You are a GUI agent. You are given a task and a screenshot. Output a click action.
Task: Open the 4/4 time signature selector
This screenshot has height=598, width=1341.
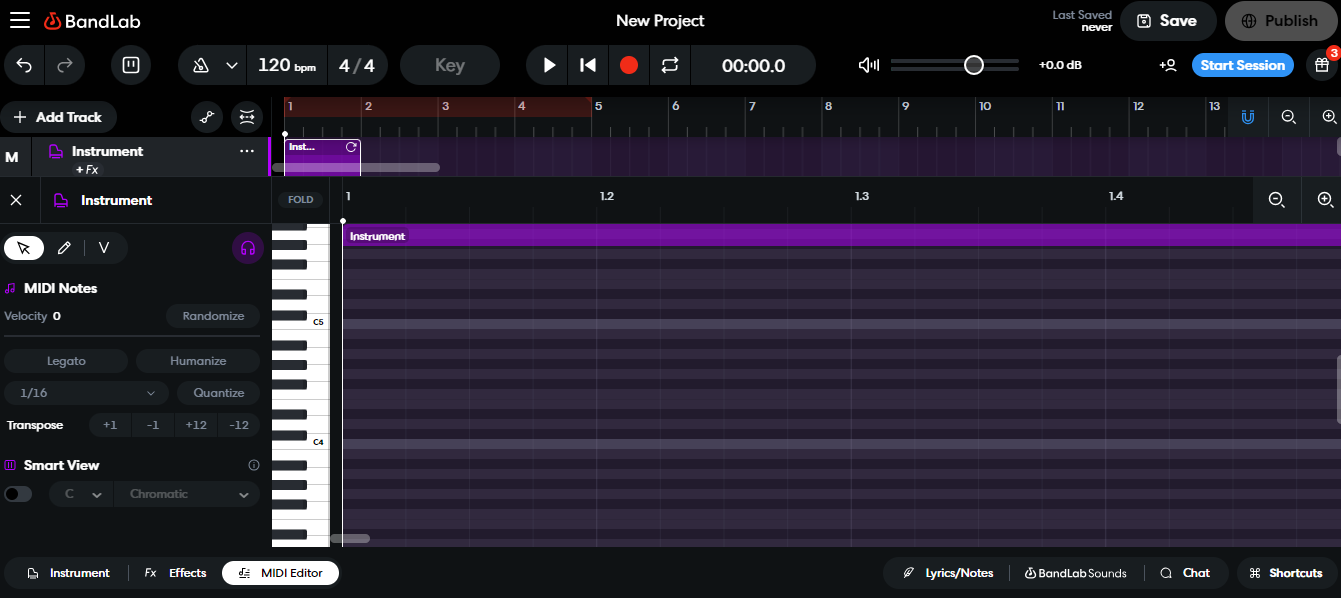click(357, 66)
